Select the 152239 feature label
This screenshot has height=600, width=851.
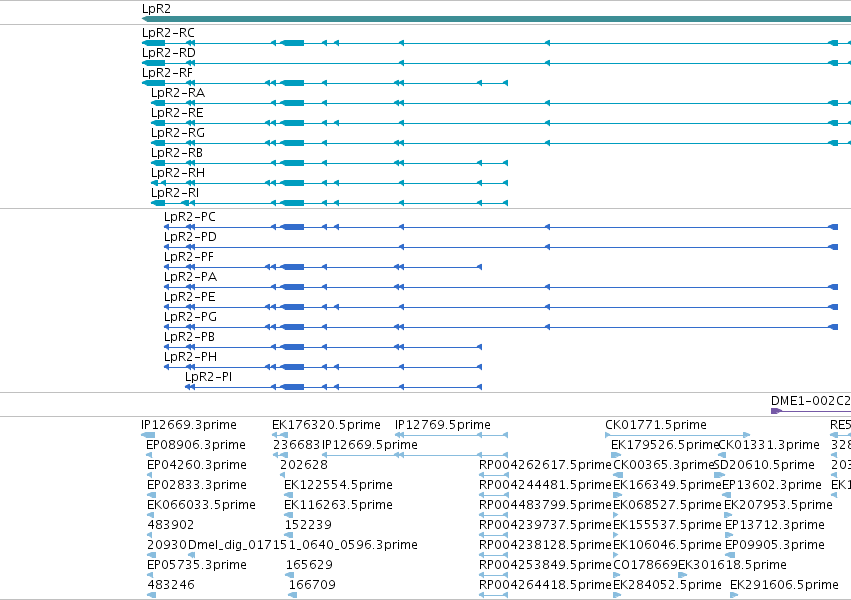click(308, 525)
